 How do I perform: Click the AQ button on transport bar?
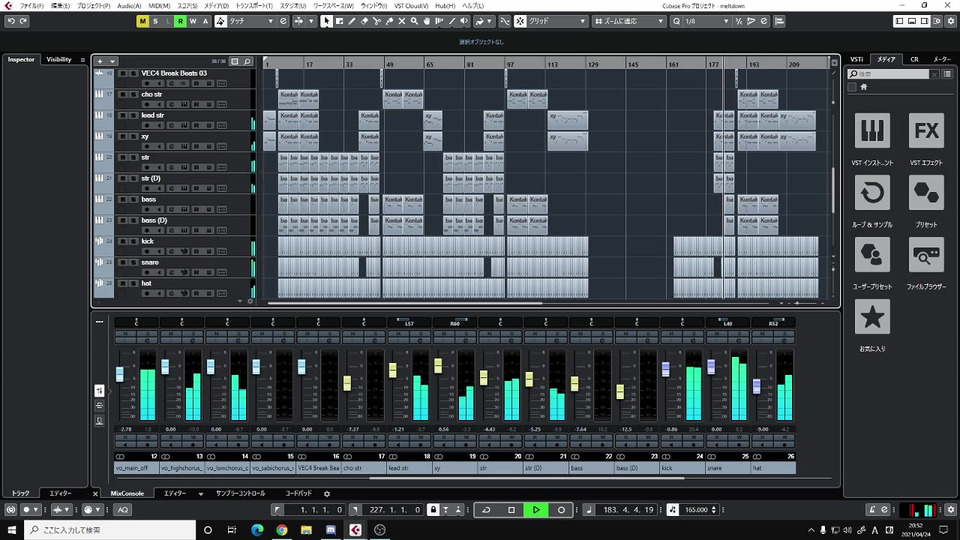tap(122, 510)
